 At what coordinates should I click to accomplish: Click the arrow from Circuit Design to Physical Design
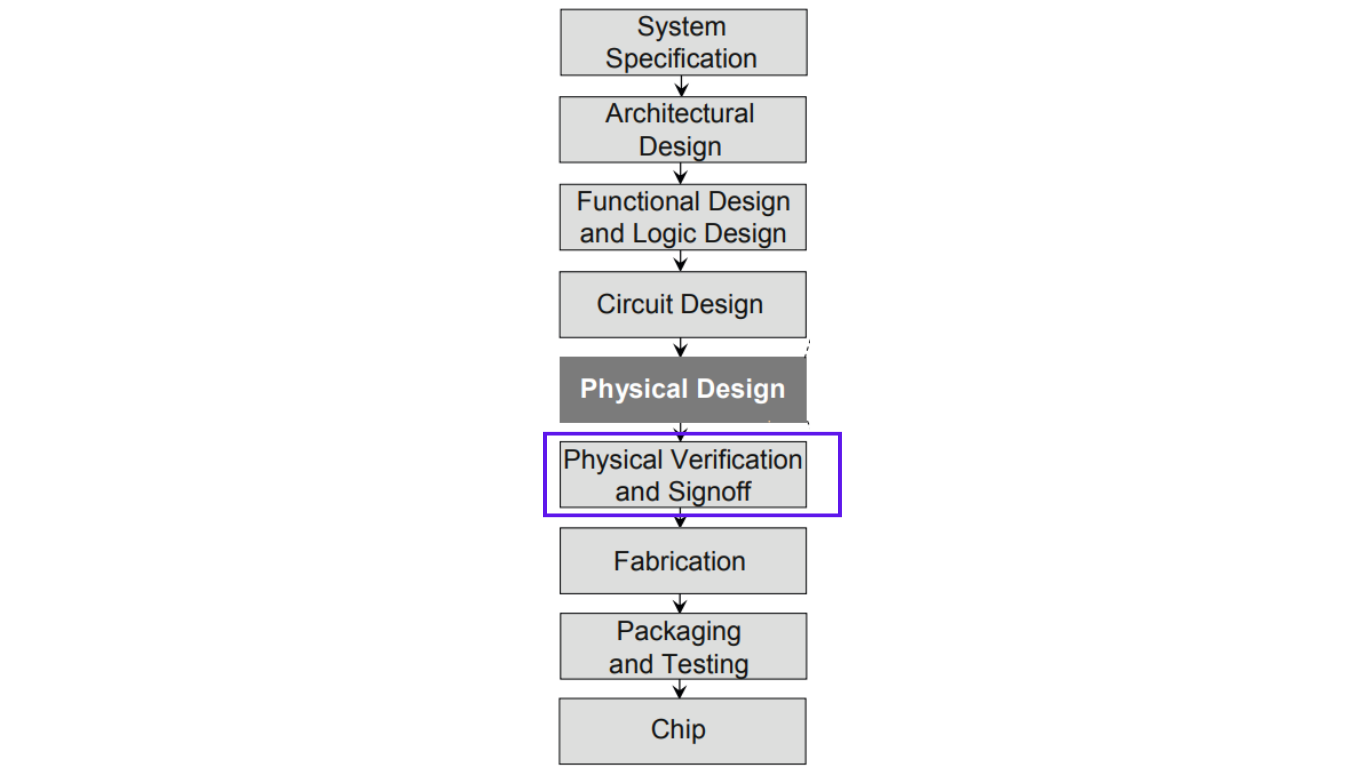pyautogui.click(x=681, y=347)
